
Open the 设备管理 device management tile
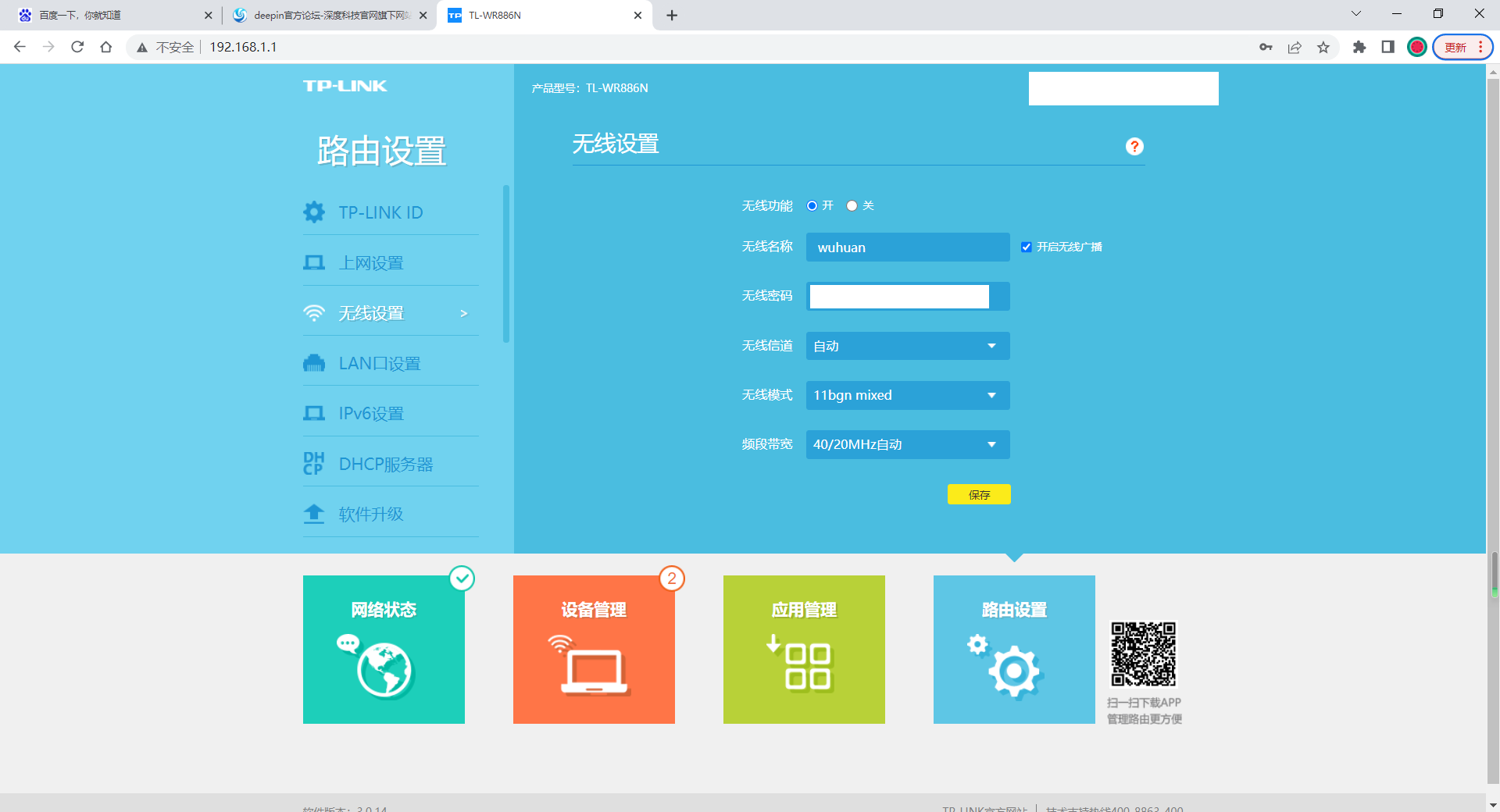594,649
